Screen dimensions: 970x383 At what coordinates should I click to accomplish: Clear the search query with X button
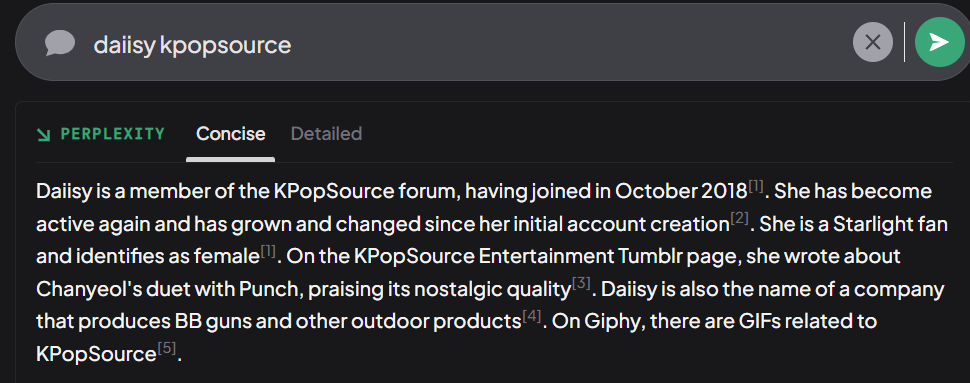(872, 42)
